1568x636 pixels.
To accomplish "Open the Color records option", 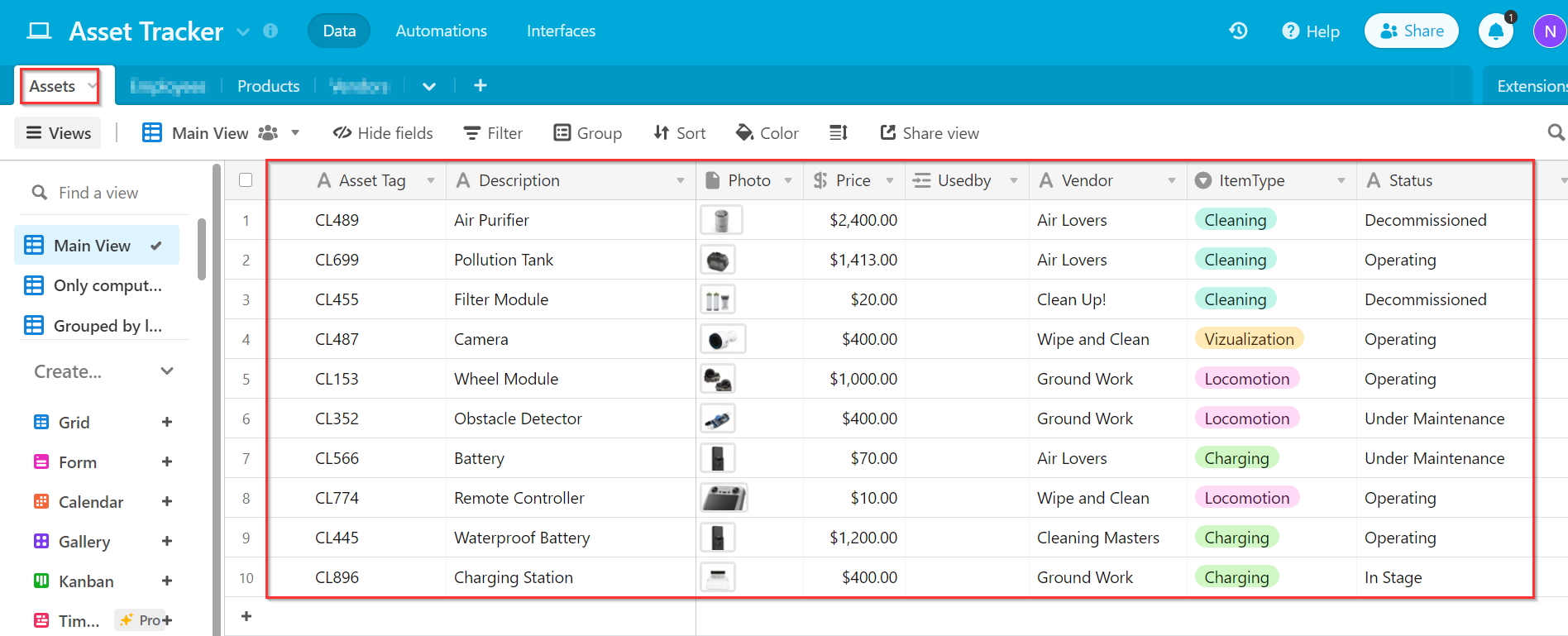I will pyautogui.click(x=767, y=133).
